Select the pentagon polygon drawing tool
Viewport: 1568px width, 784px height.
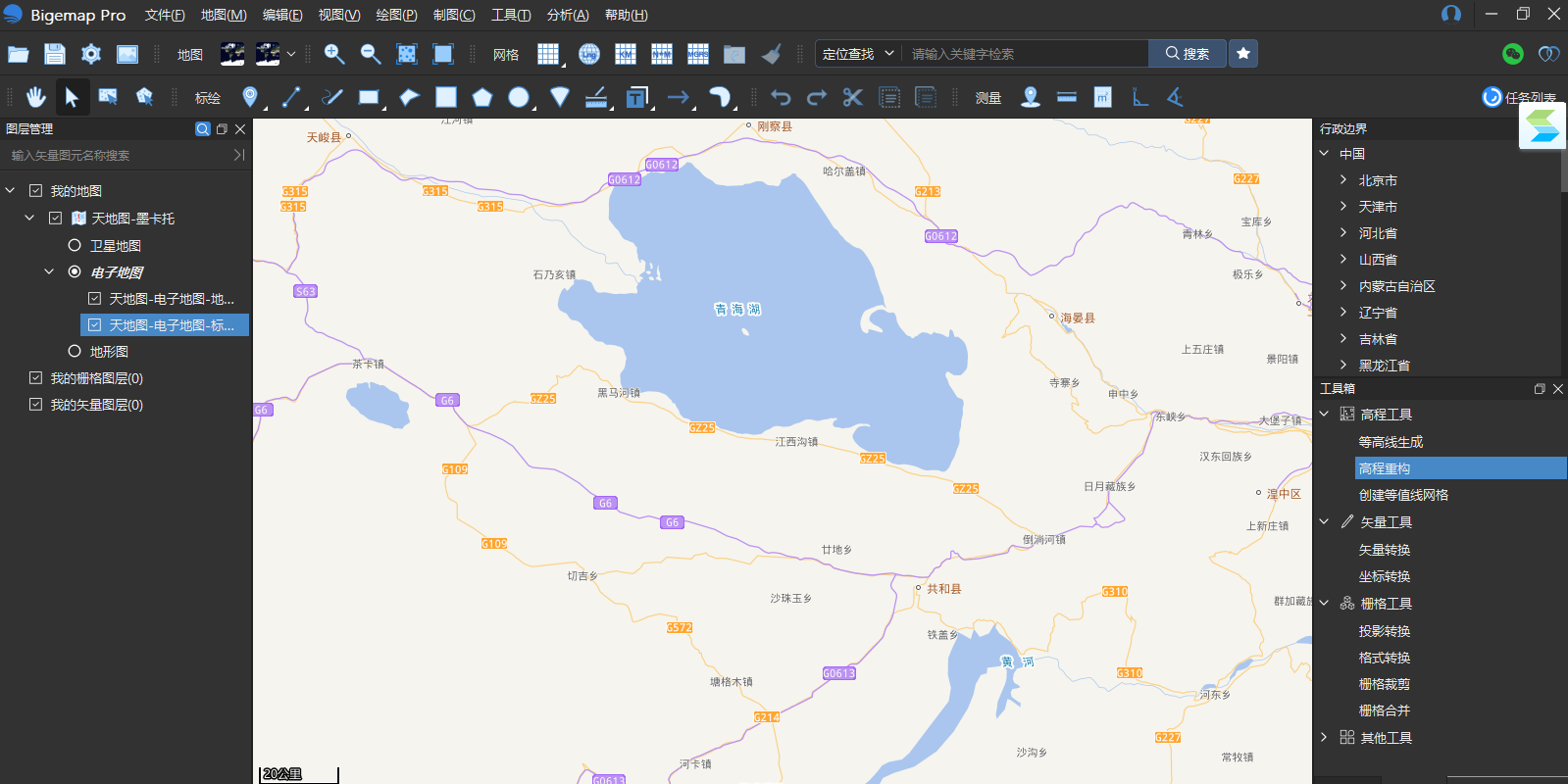tap(481, 97)
